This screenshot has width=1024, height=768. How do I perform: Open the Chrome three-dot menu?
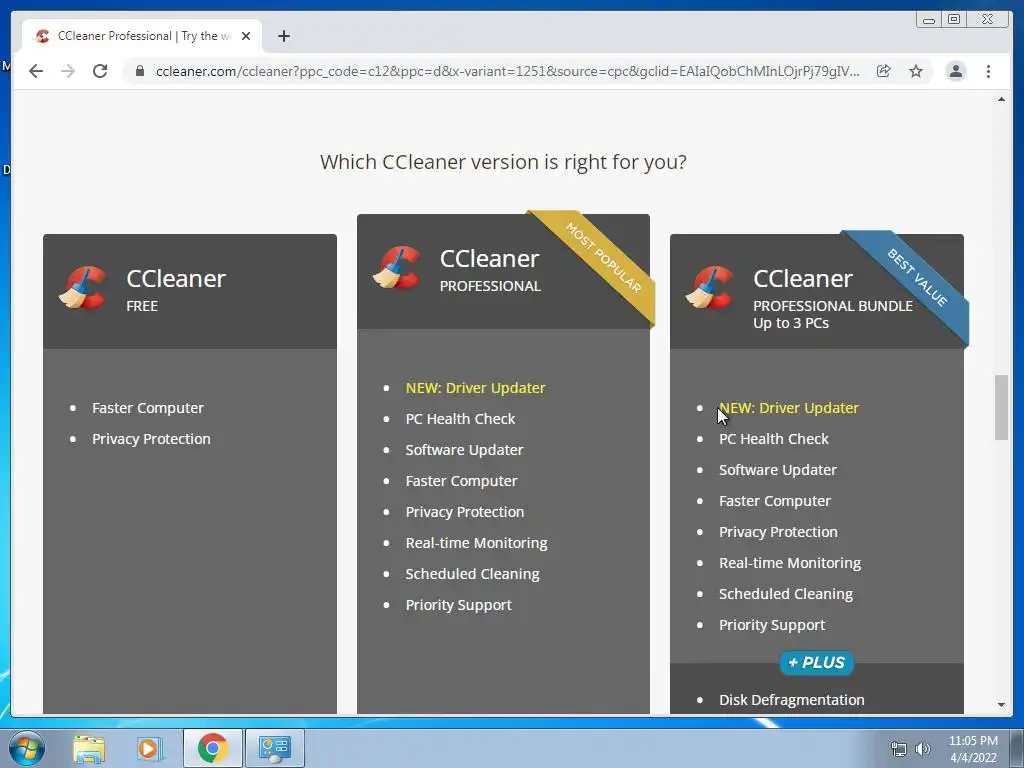tap(988, 71)
